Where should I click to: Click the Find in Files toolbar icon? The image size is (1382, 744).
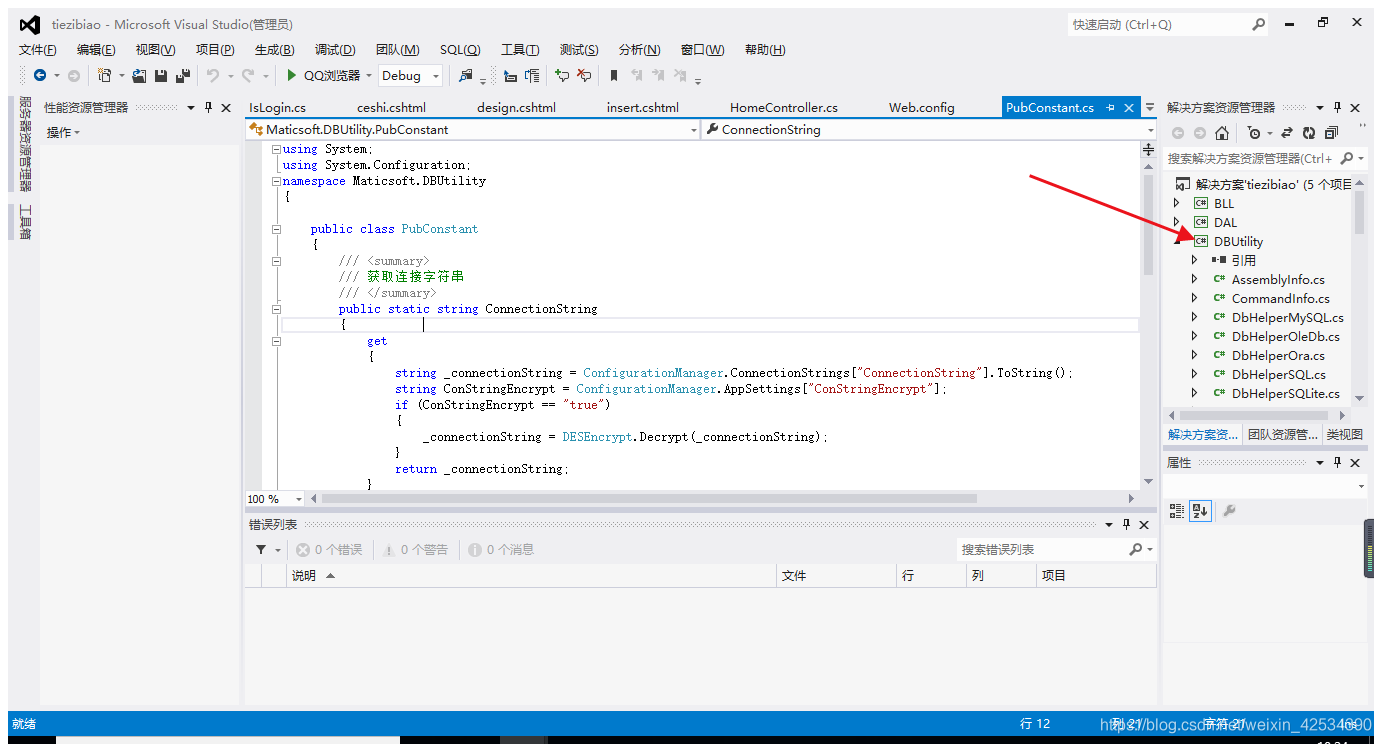(466, 75)
